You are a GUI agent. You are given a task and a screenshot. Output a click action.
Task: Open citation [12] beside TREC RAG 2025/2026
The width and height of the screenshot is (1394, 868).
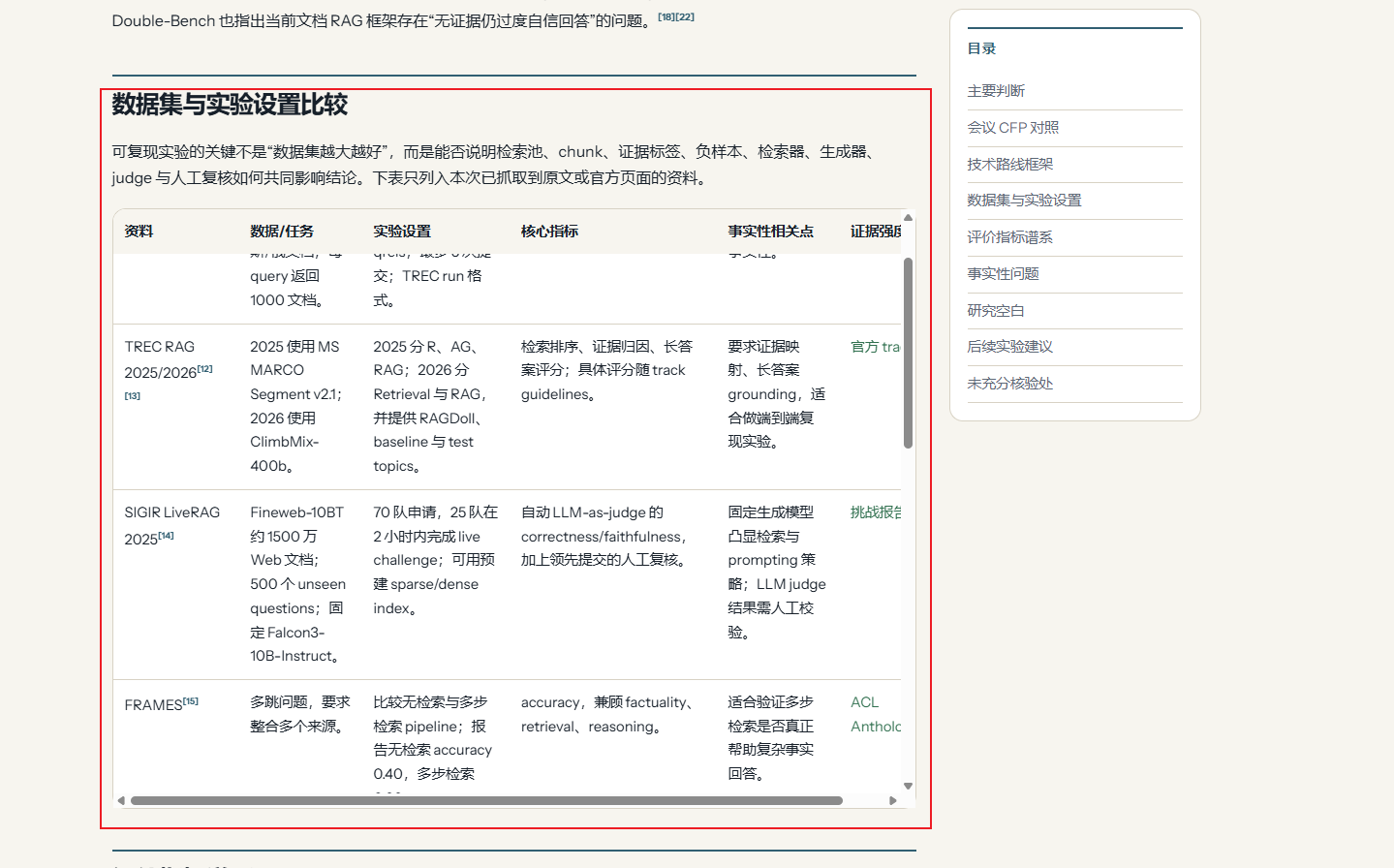204,368
